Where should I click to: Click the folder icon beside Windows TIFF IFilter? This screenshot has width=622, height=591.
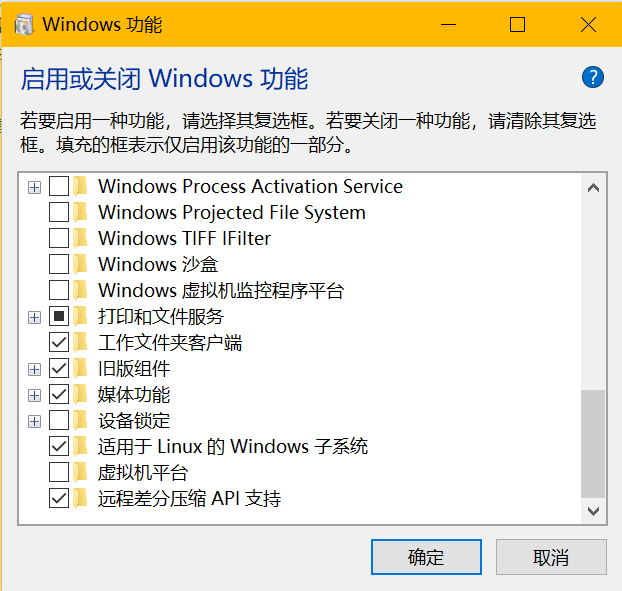coord(82,239)
